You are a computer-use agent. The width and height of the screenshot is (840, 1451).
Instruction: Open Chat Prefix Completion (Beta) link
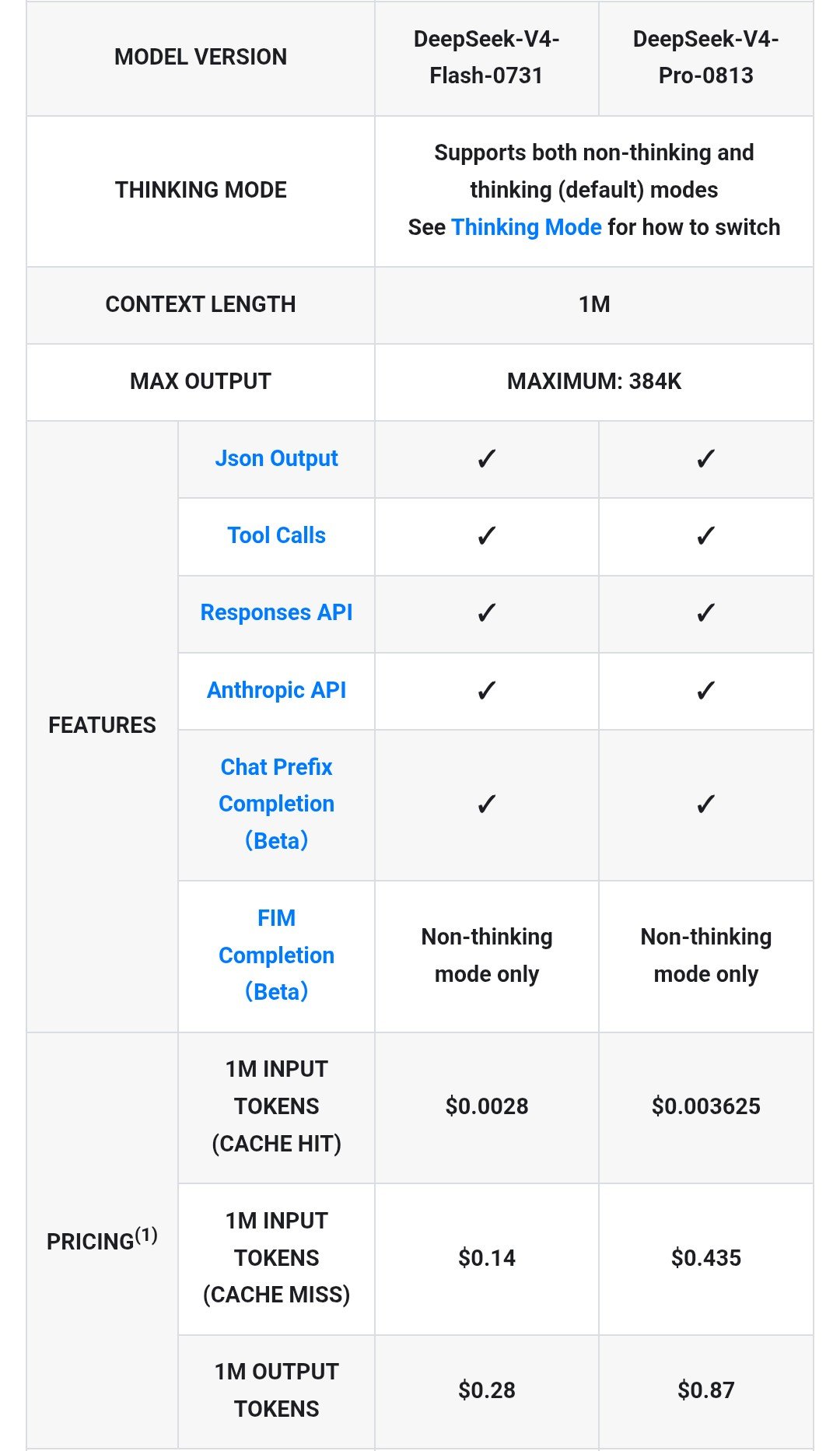(x=277, y=804)
